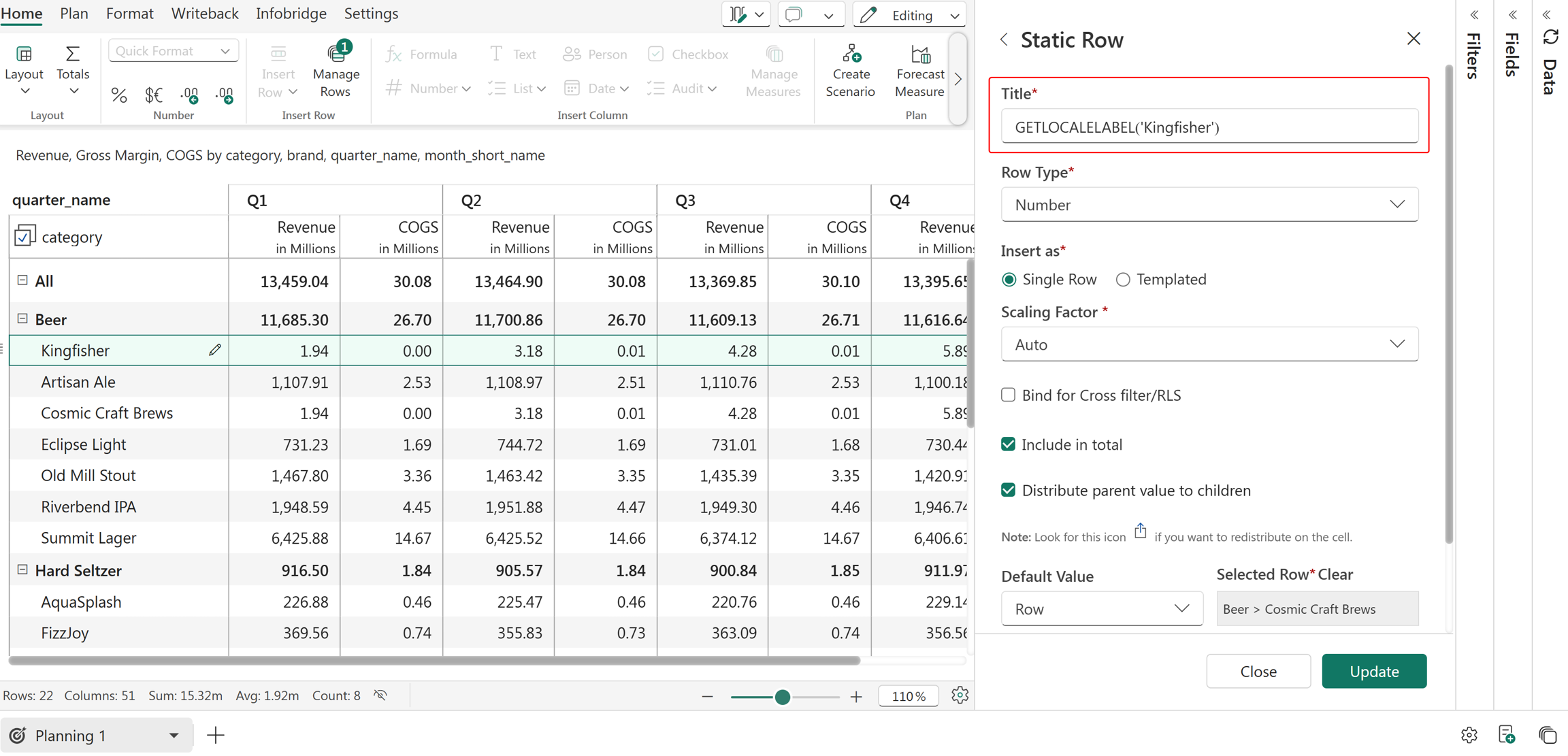Click the Layout icon
The width and height of the screenshot is (1568, 756).
(24, 54)
